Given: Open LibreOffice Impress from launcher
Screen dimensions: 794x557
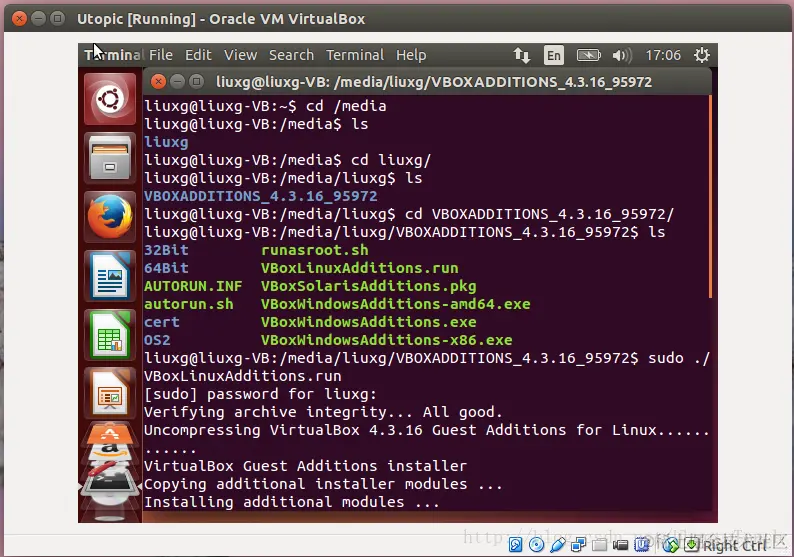Looking at the screenshot, I should coord(110,393).
